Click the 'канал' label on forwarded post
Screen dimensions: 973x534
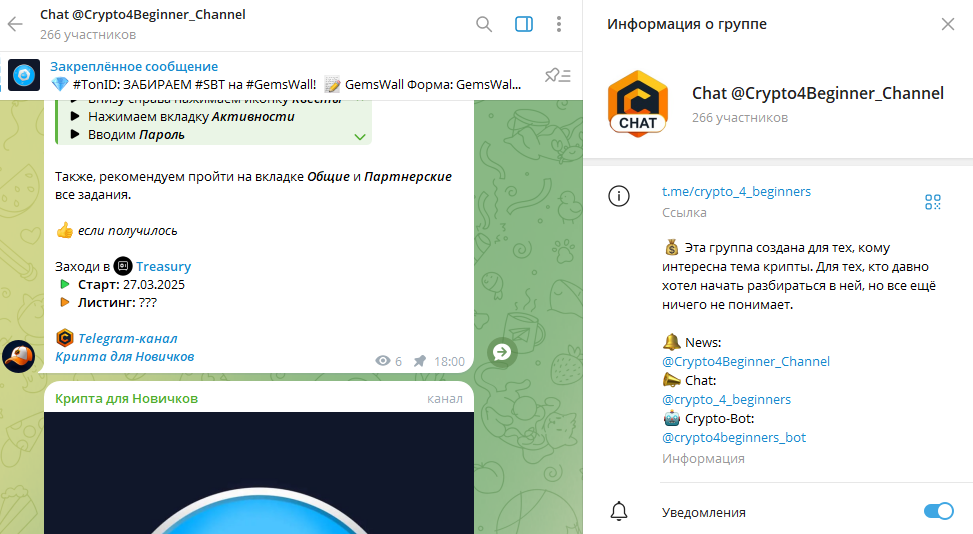(x=445, y=398)
